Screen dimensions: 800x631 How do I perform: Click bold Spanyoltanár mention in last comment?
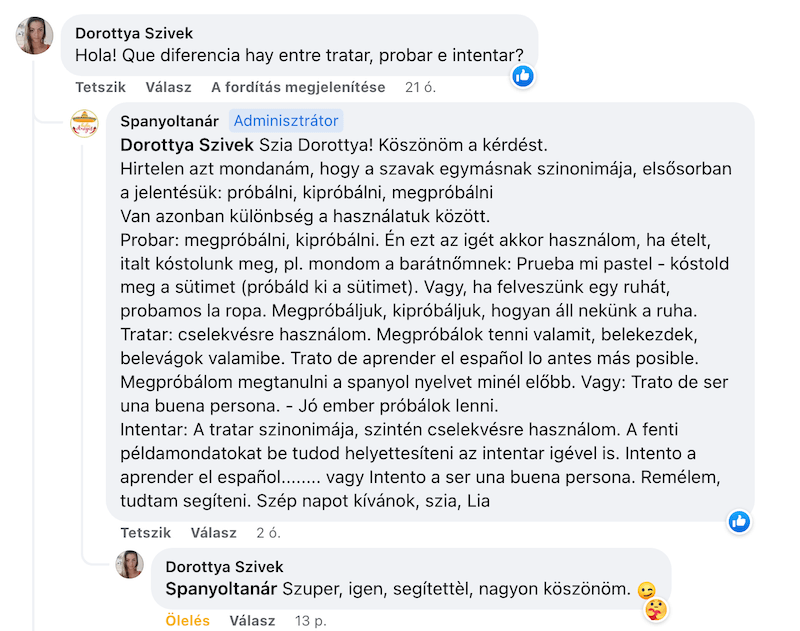click(x=221, y=589)
